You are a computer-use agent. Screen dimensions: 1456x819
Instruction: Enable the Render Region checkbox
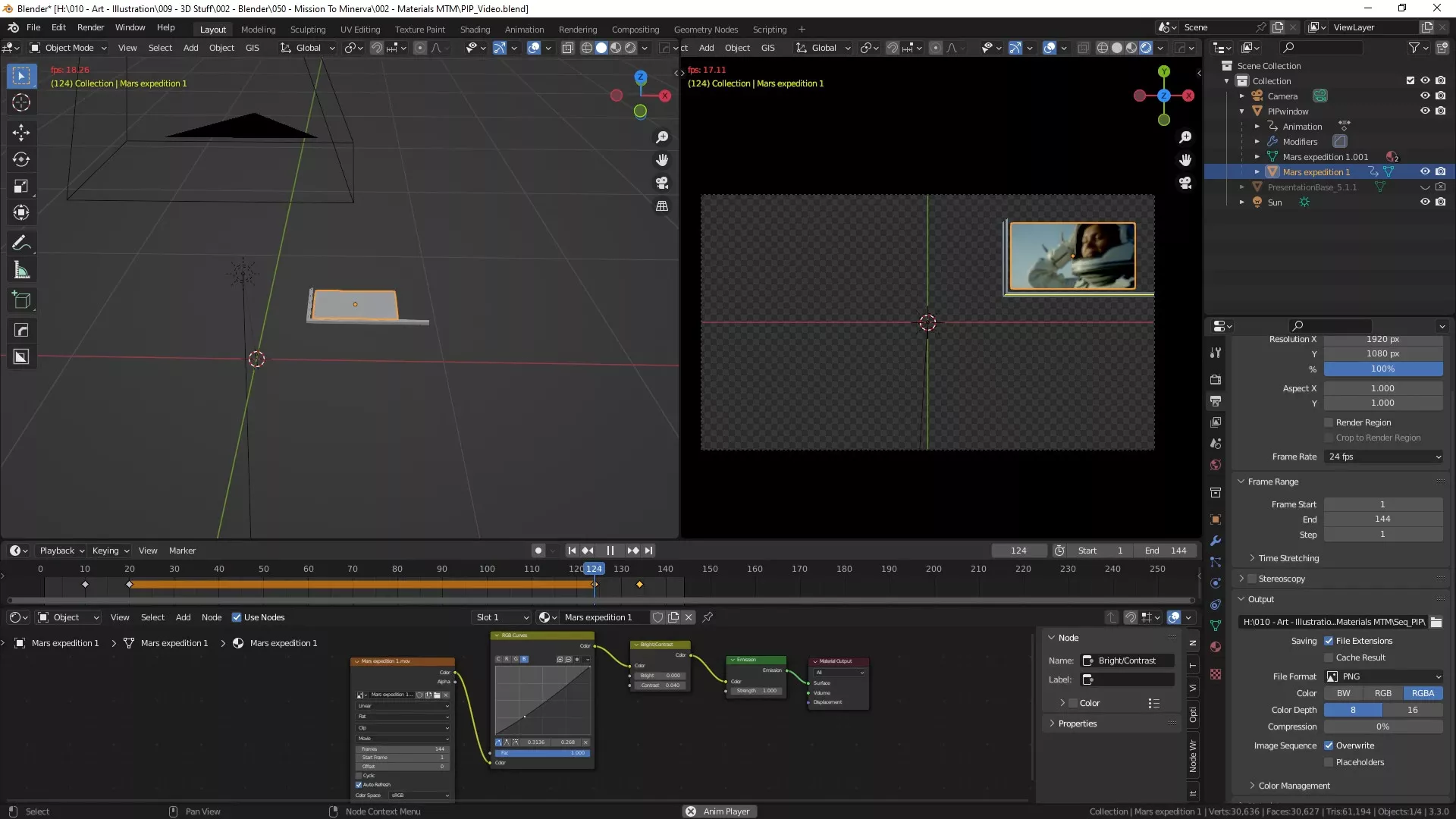[x=1329, y=422]
